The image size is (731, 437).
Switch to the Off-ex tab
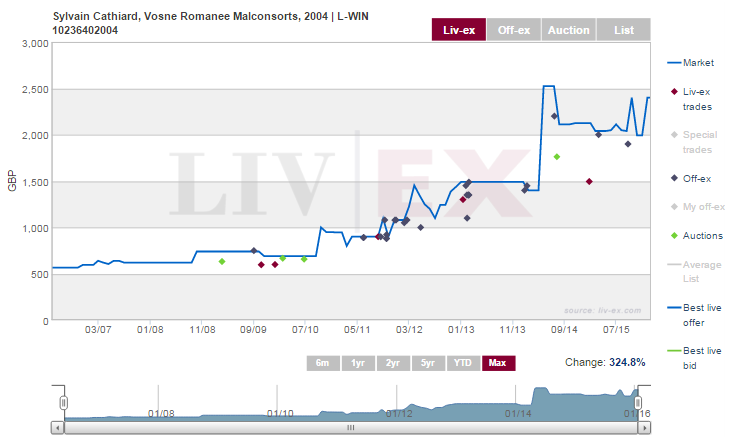pos(514,30)
